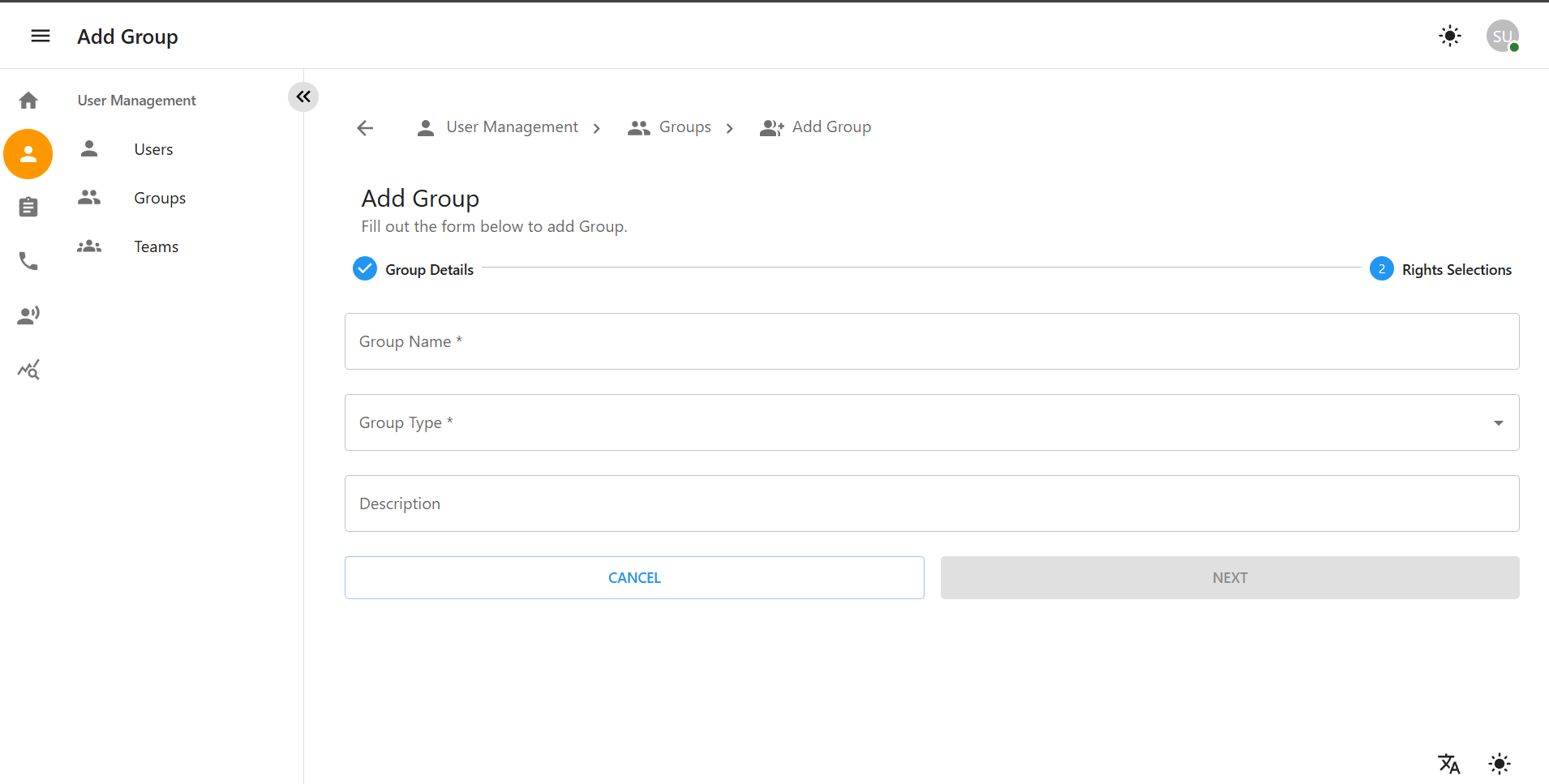
Task: Open the SU user avatar menu
Action: (x=1502, y=36)
